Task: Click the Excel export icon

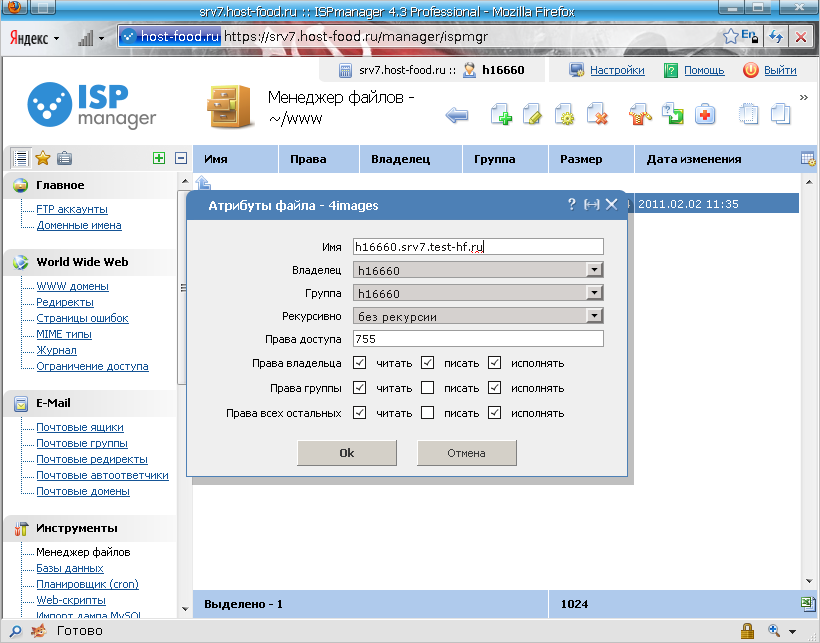Action: 808,604
